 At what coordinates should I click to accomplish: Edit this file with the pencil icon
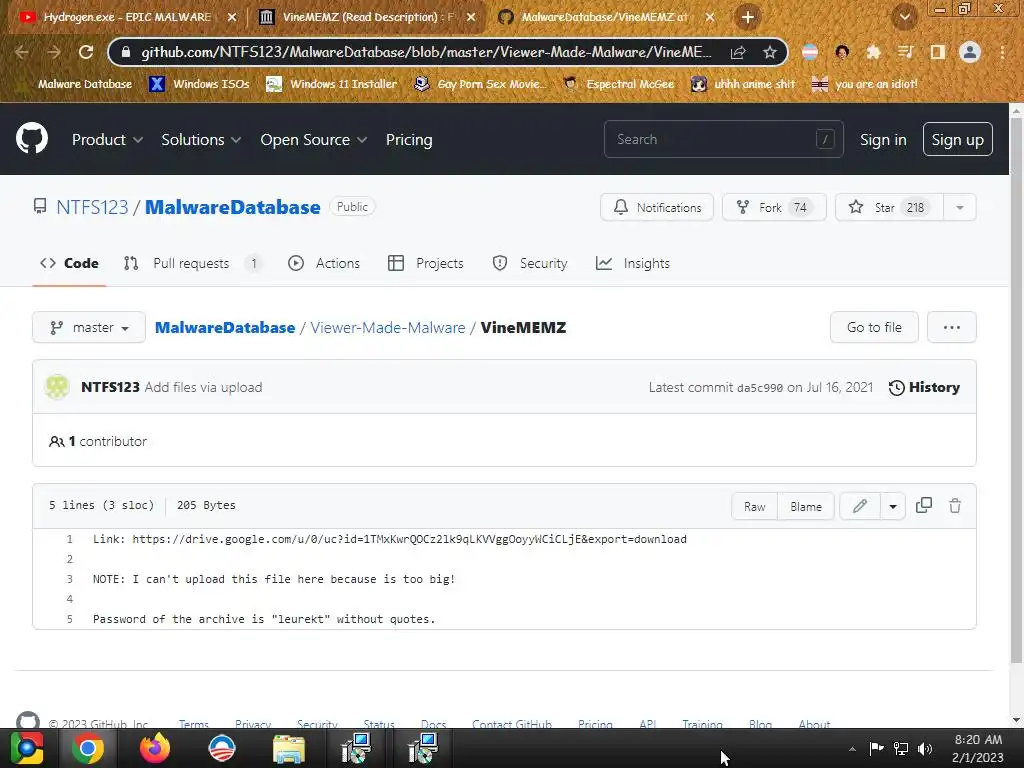[860, 506]
